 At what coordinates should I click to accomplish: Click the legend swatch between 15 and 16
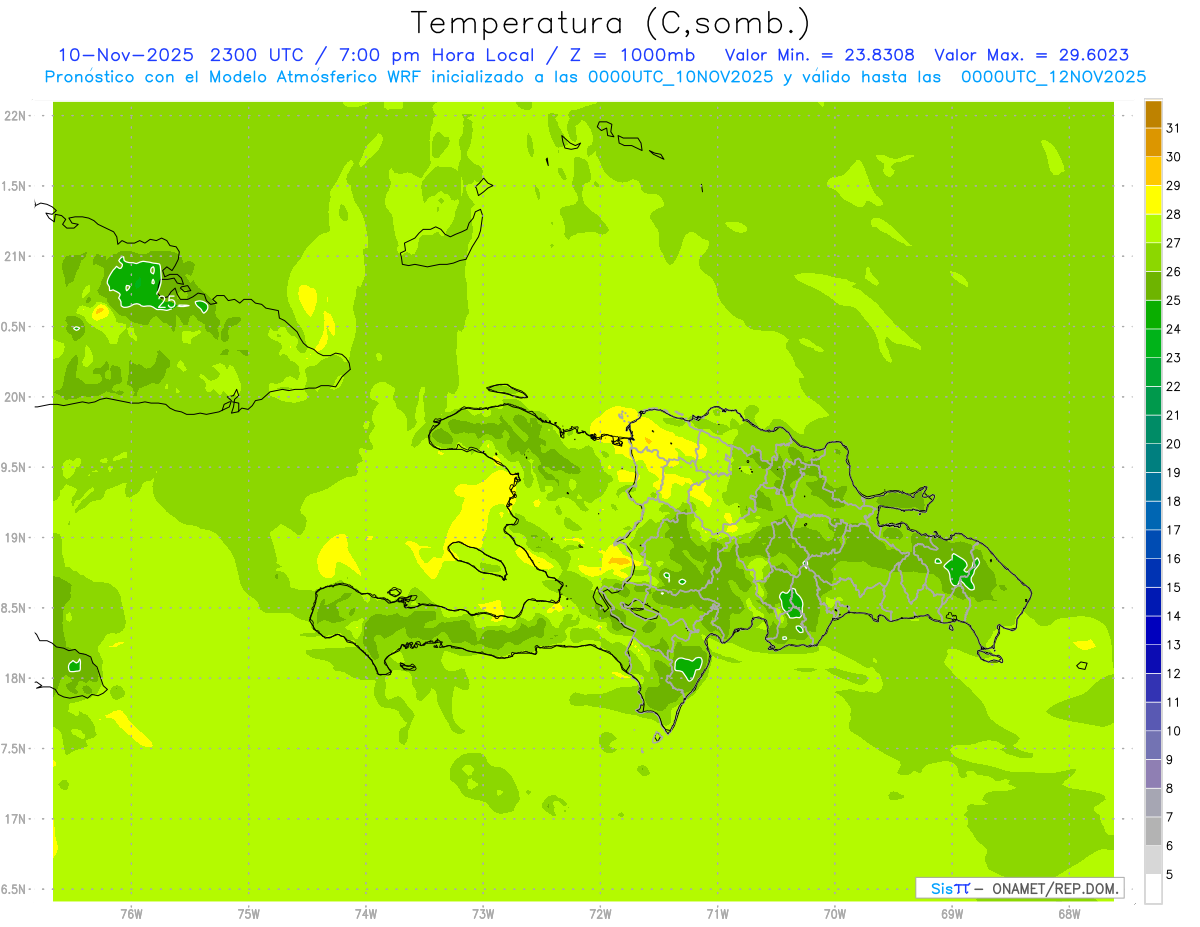(x=1153, y=573)
